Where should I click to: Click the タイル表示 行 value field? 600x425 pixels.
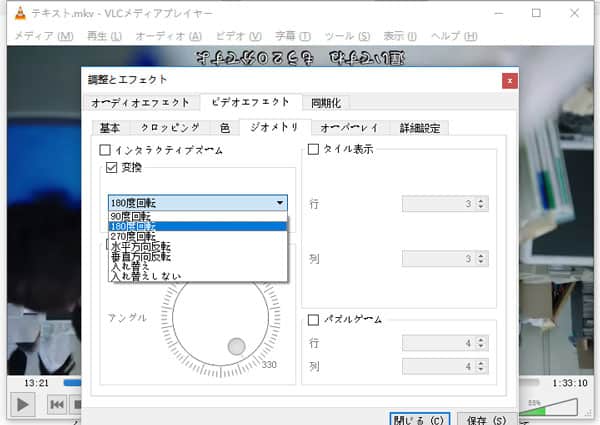pyautogui.click(x=439, y=204)
